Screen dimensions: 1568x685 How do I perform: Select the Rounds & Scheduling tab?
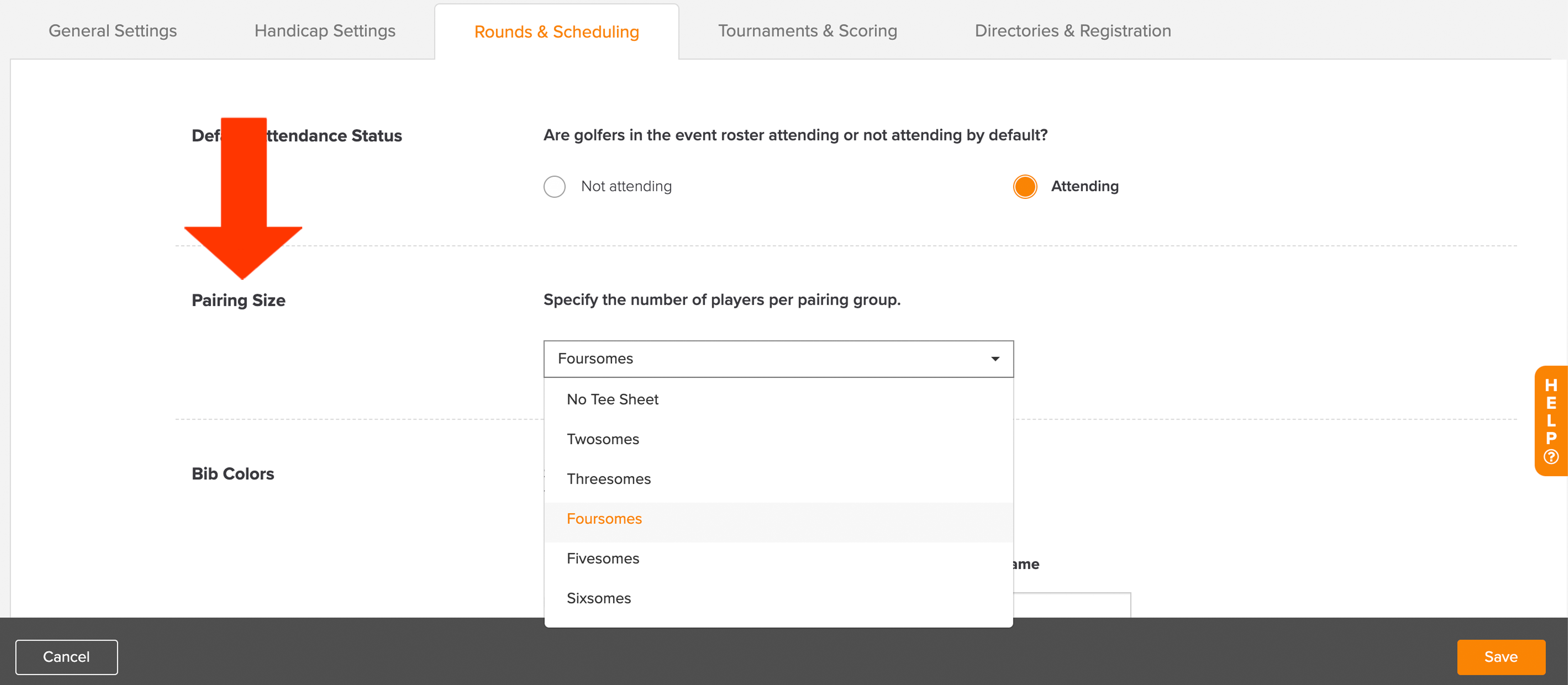tap(556, 32)
